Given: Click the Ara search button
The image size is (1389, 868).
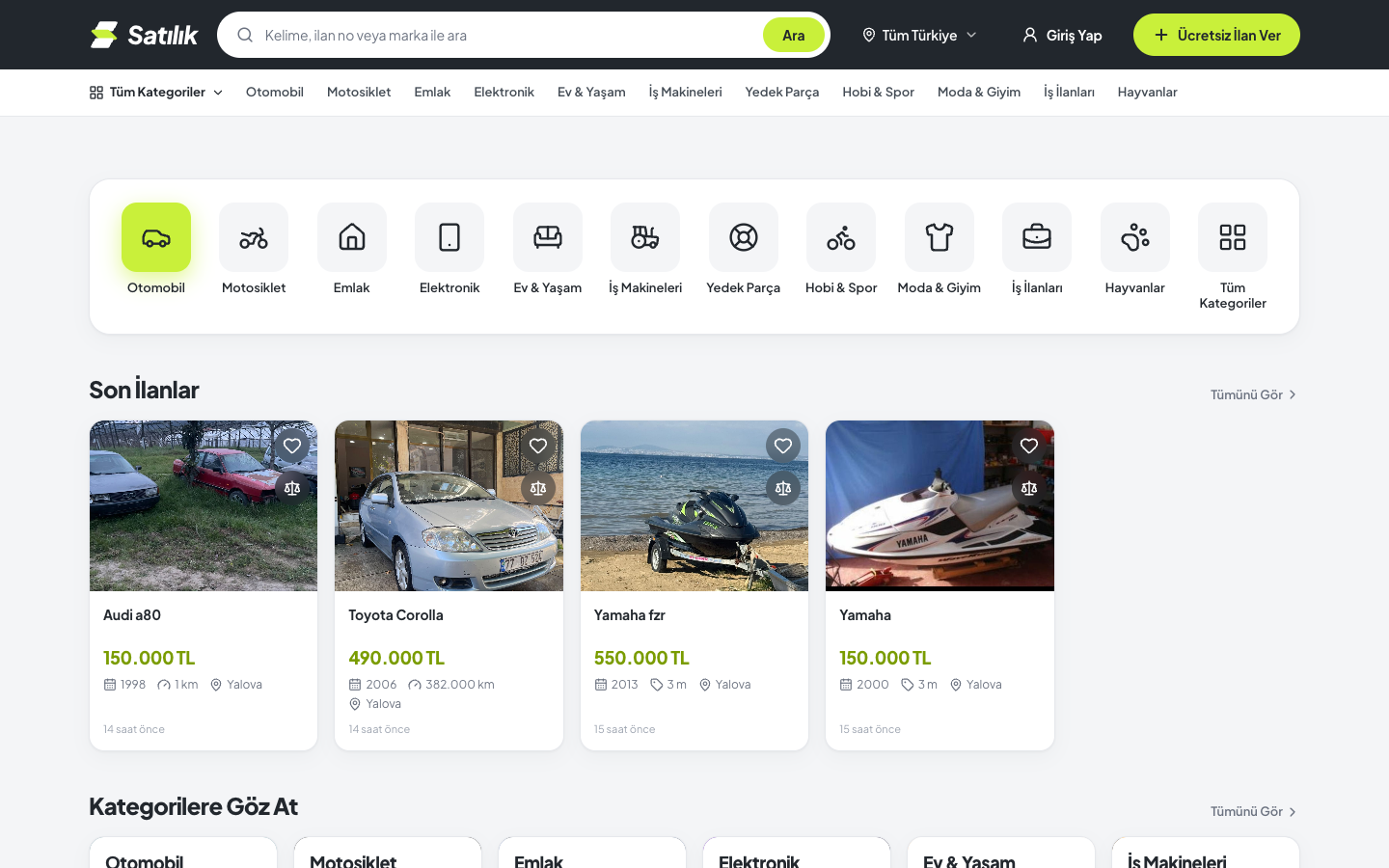Looking at the screenshot, I should coord(794,35).
